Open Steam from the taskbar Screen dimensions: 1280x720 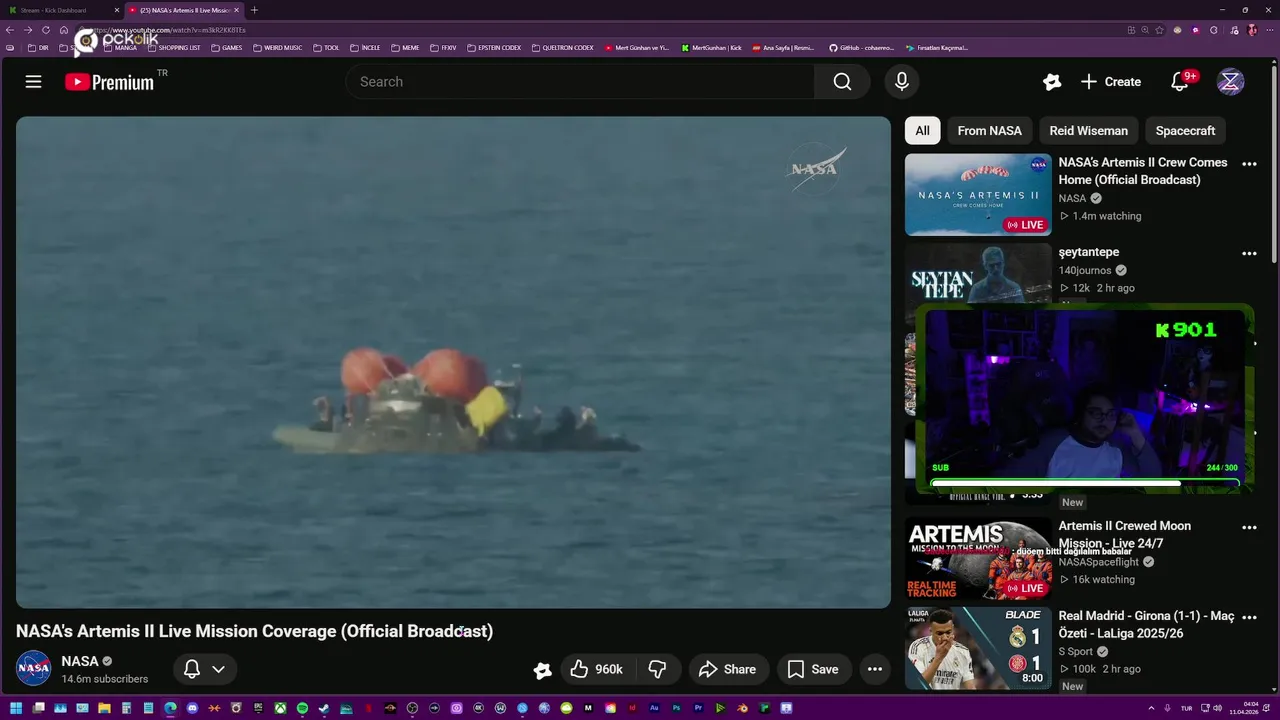324,709
